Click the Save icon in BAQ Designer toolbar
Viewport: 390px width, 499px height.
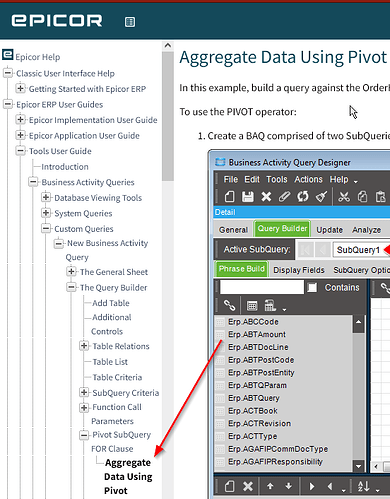click(x=247, y=196)
